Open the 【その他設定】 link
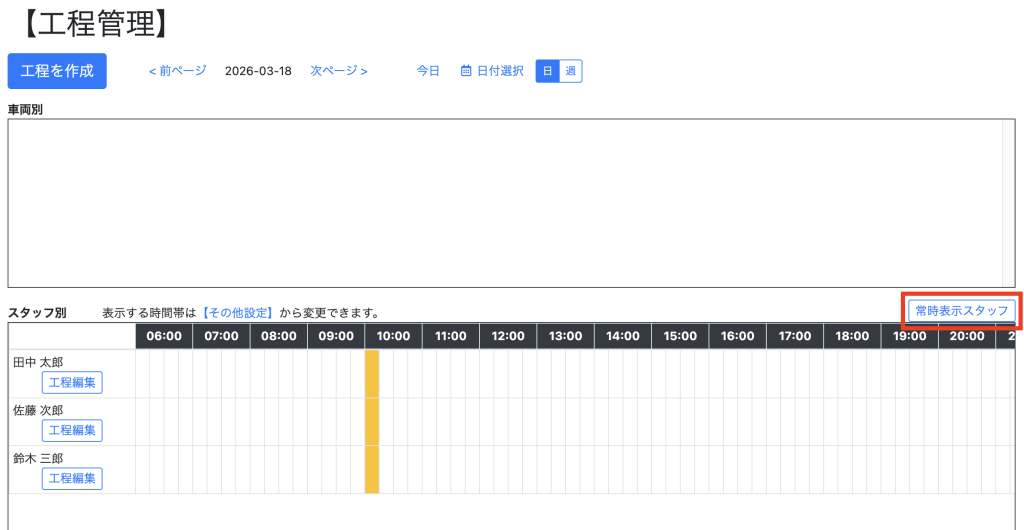Screen dimensions: 1024x530 point(238,313)
